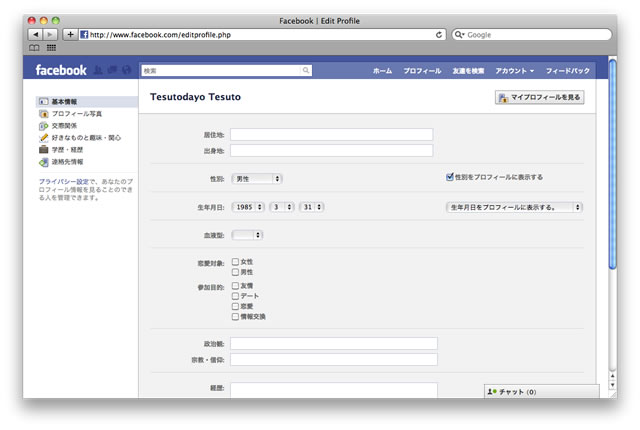Reload the page using refresh icon
The height and width of the screenshot is (430, 640).
click(x=439, y=35)
